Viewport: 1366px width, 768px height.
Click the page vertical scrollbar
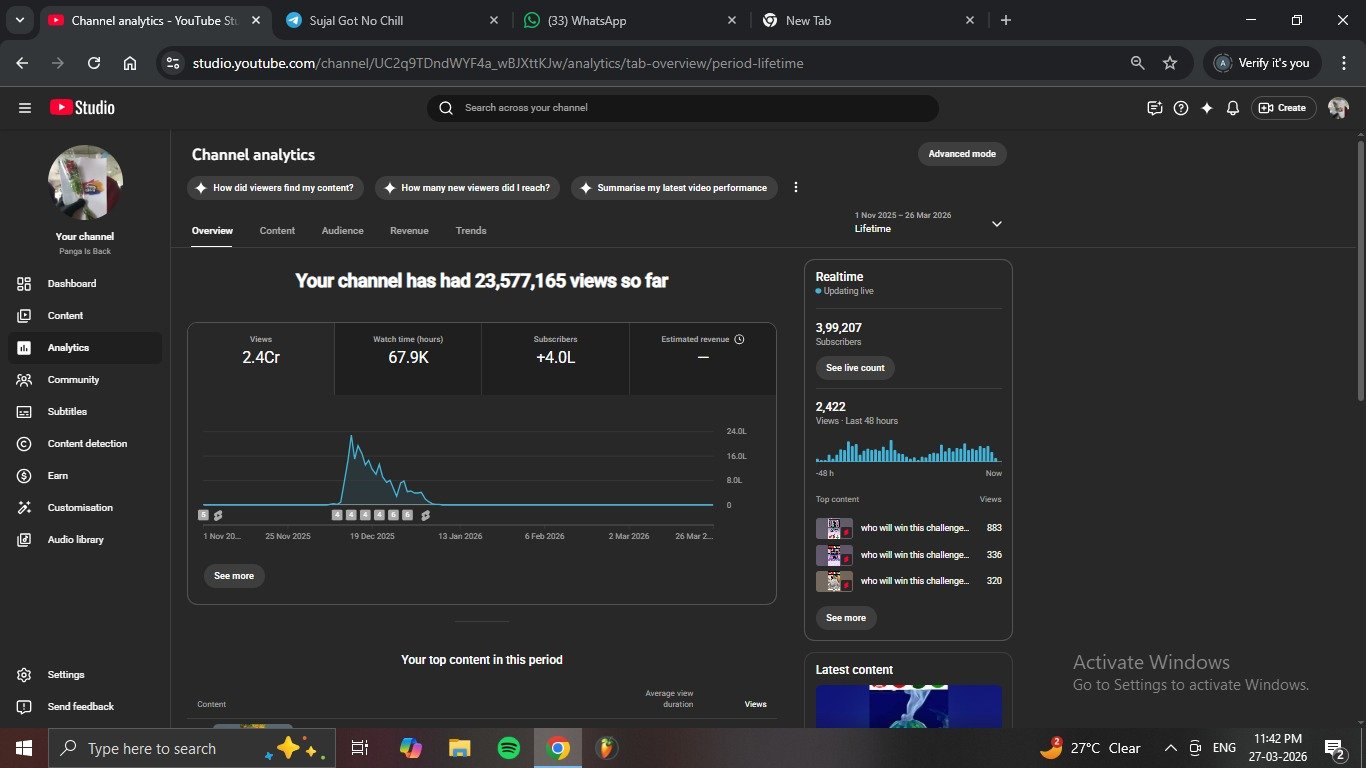(1360, 270)
